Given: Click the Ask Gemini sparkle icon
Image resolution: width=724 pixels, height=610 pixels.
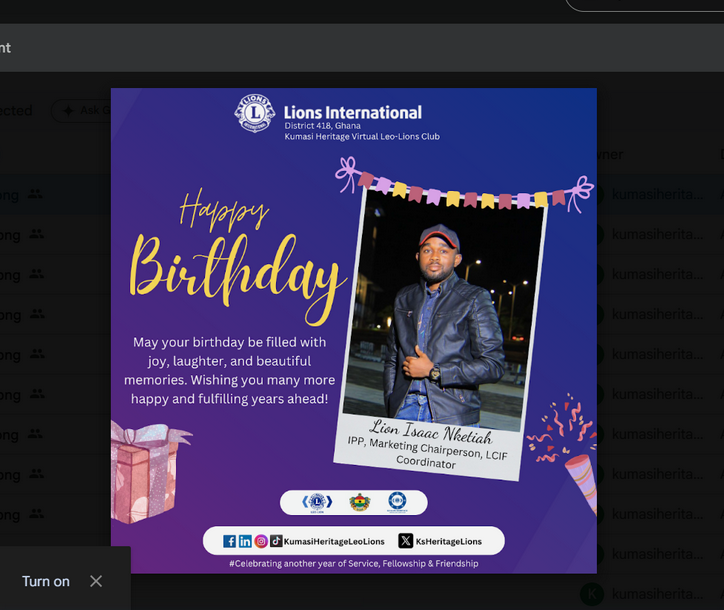Looking at the screenshot, I should 68,111.
